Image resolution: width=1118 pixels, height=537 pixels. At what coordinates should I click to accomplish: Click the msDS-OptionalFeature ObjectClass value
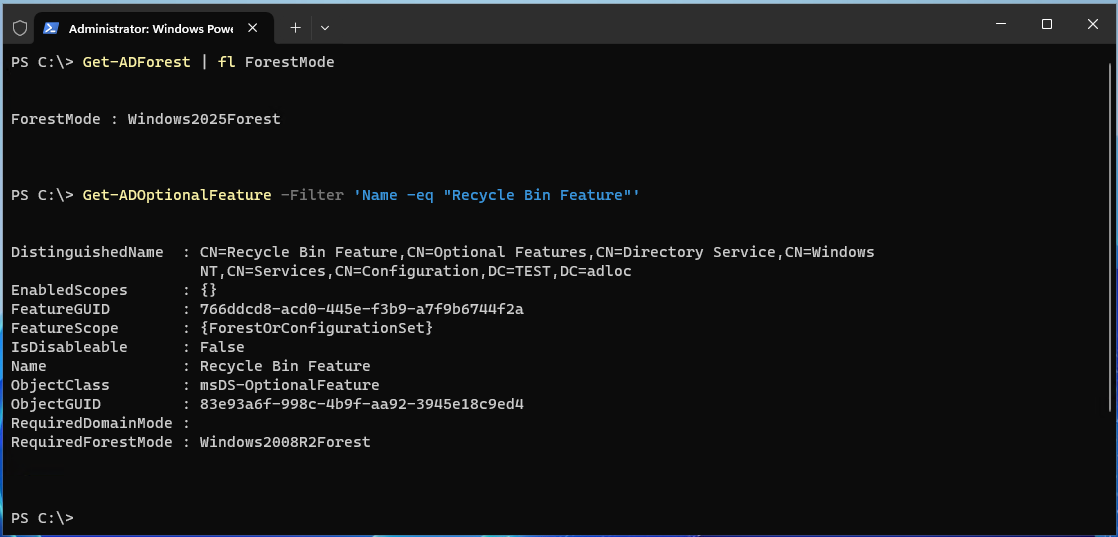point(289,385)
